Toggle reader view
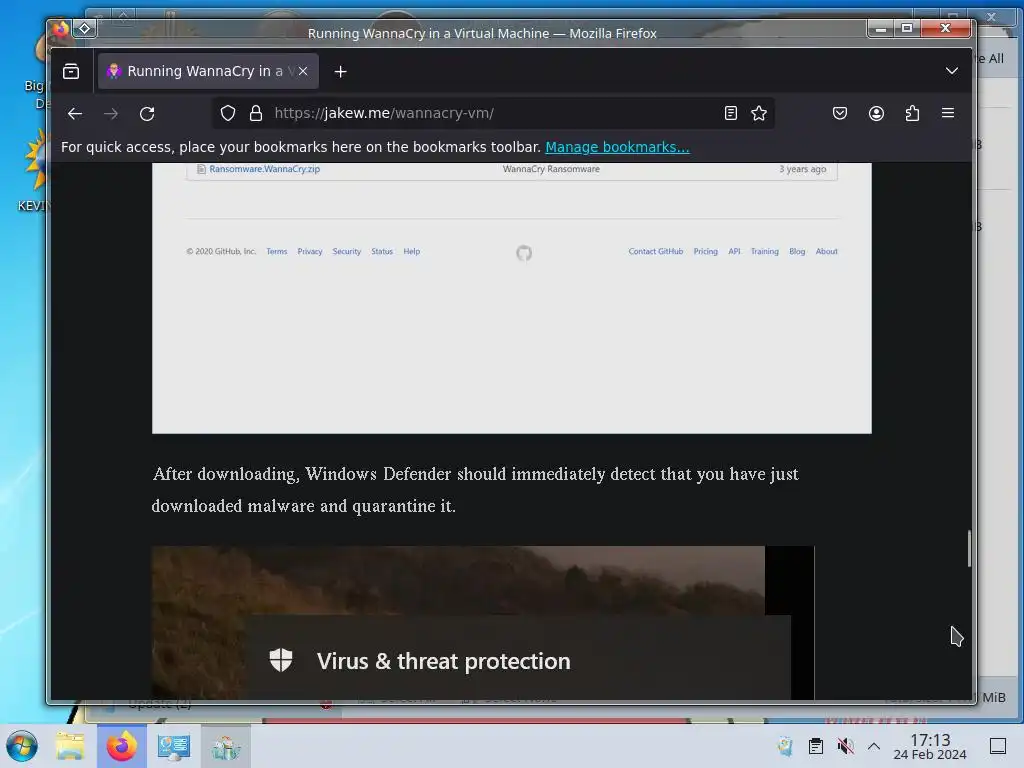Screen dimensions: 1024x768 [x=731, y=114]
